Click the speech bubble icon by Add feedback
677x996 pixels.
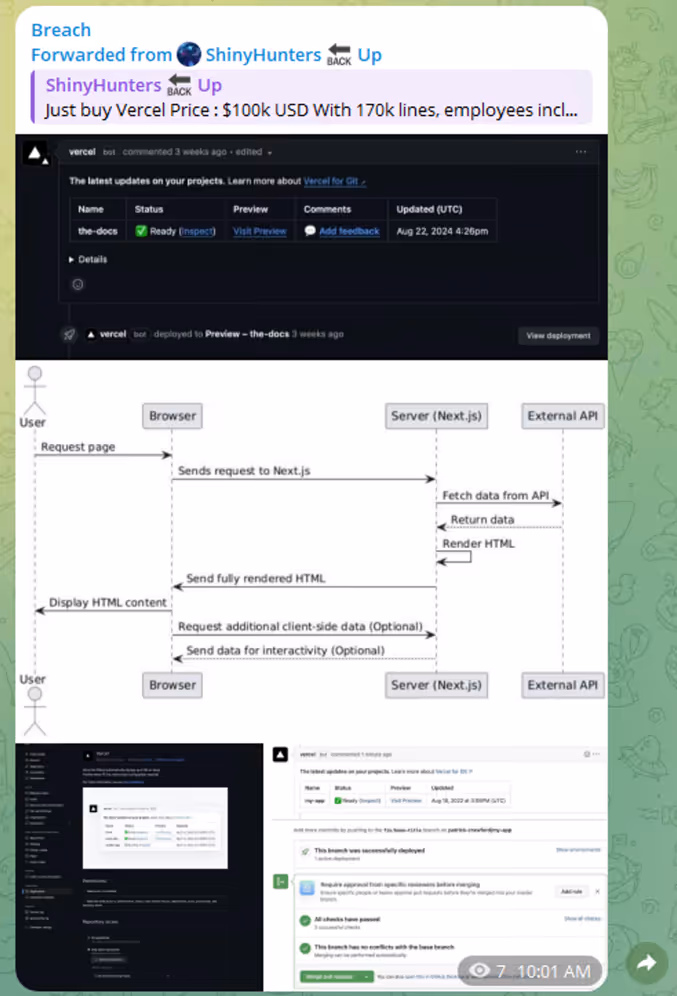coord(310,231)
